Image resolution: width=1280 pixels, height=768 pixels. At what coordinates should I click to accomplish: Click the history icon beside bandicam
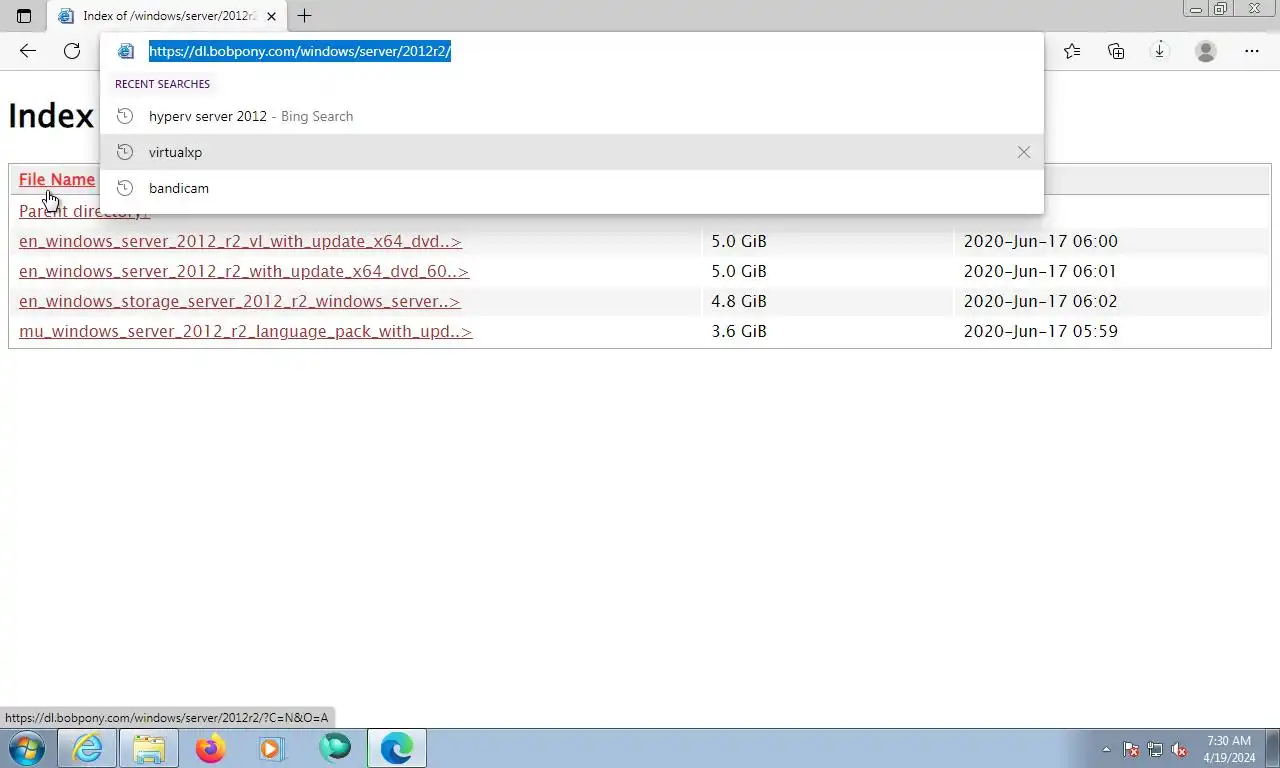click(x=125, y=188)
